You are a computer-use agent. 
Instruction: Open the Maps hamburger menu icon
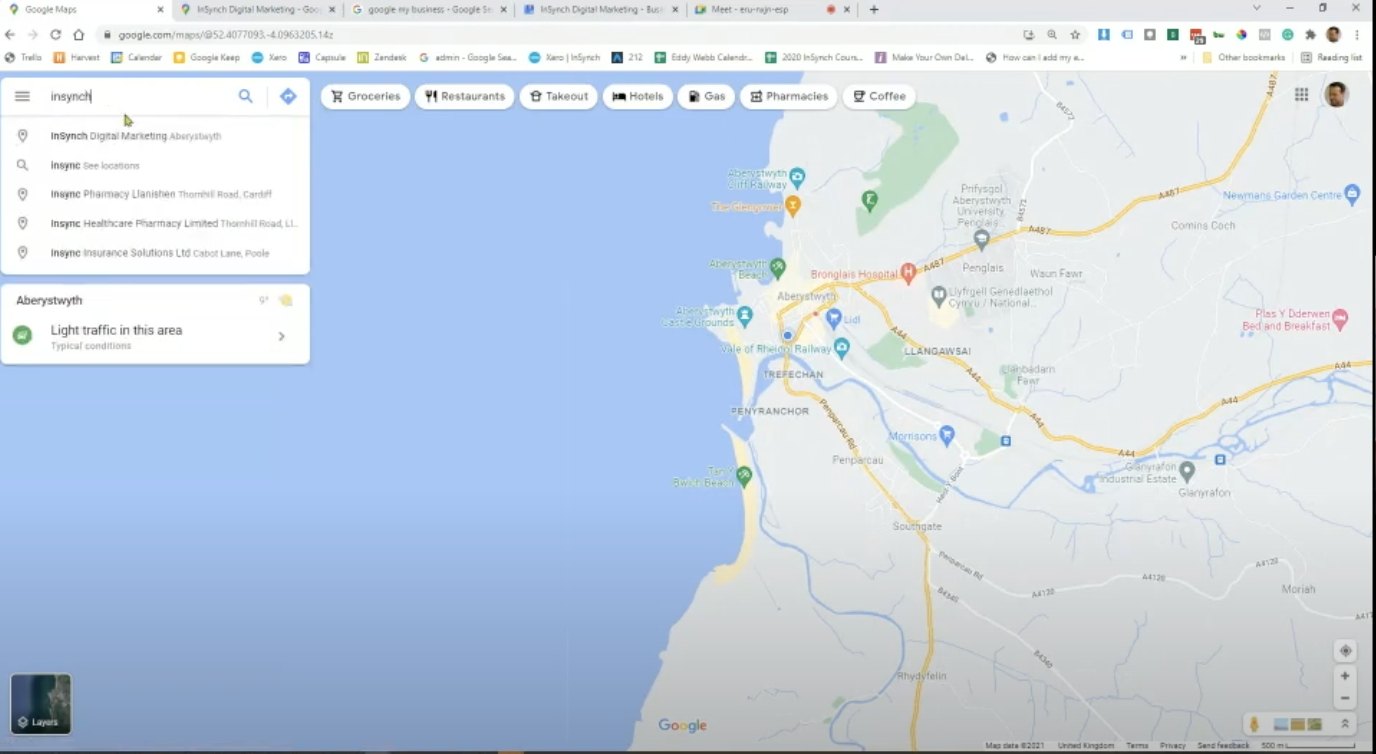click(21, 96)
